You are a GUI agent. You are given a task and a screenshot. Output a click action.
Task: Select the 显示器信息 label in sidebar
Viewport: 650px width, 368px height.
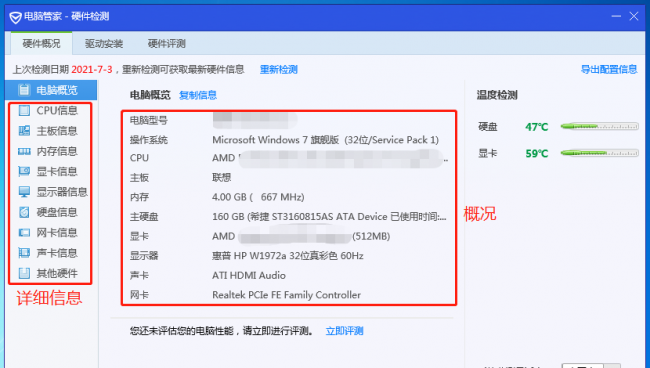[62, 192]
